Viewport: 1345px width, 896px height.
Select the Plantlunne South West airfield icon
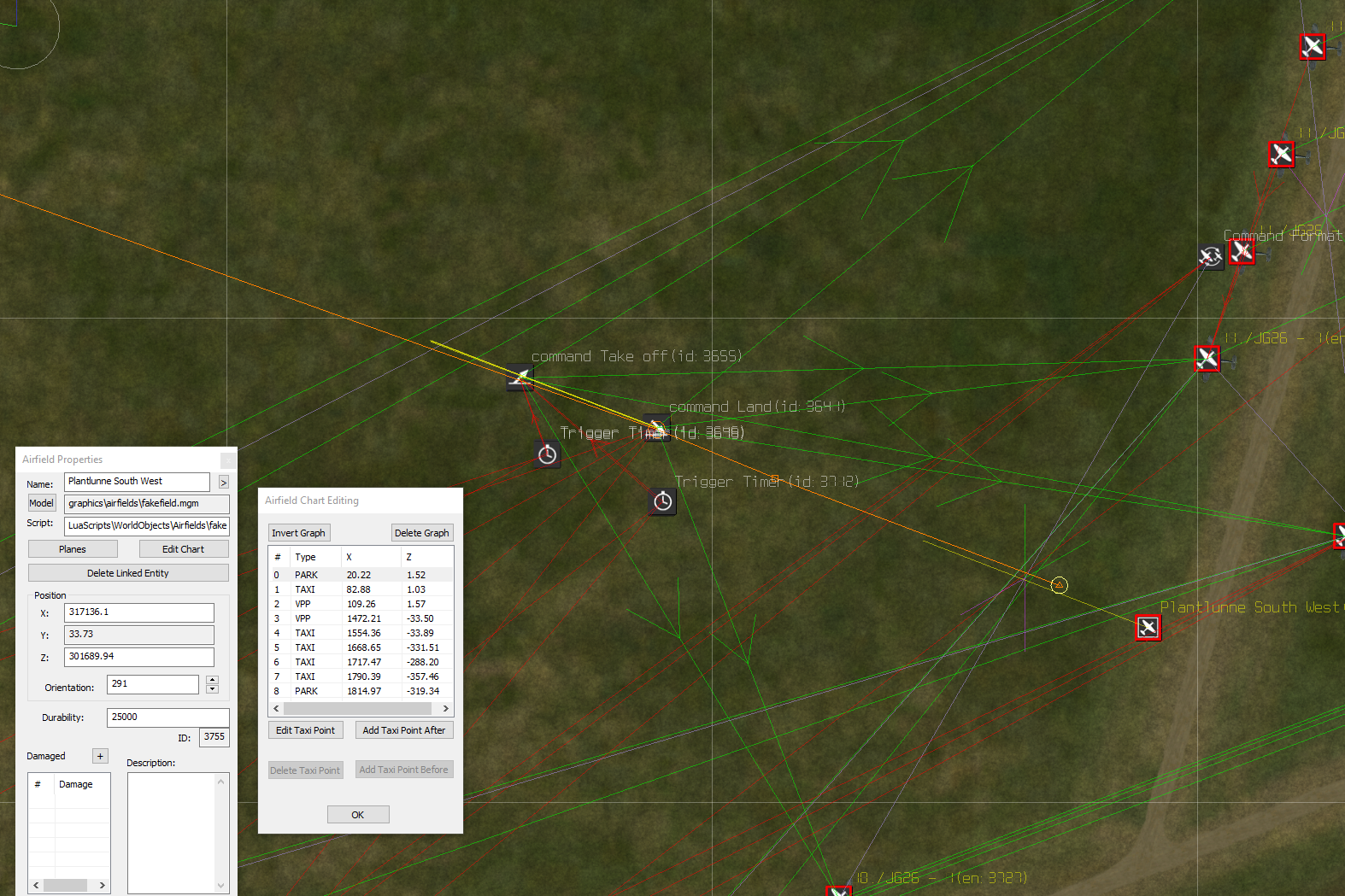coord(1148,628)
